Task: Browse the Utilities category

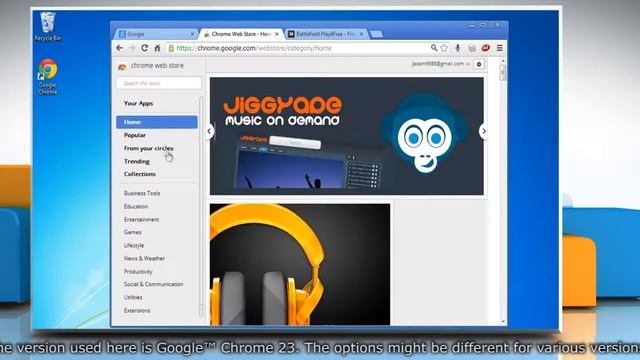Action: coord(133,297)
